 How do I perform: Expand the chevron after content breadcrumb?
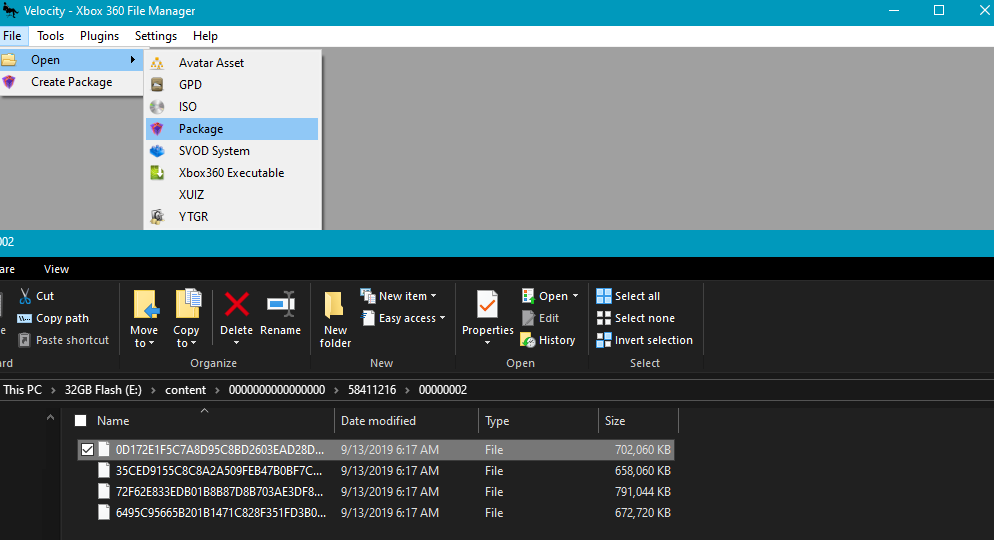217,390
